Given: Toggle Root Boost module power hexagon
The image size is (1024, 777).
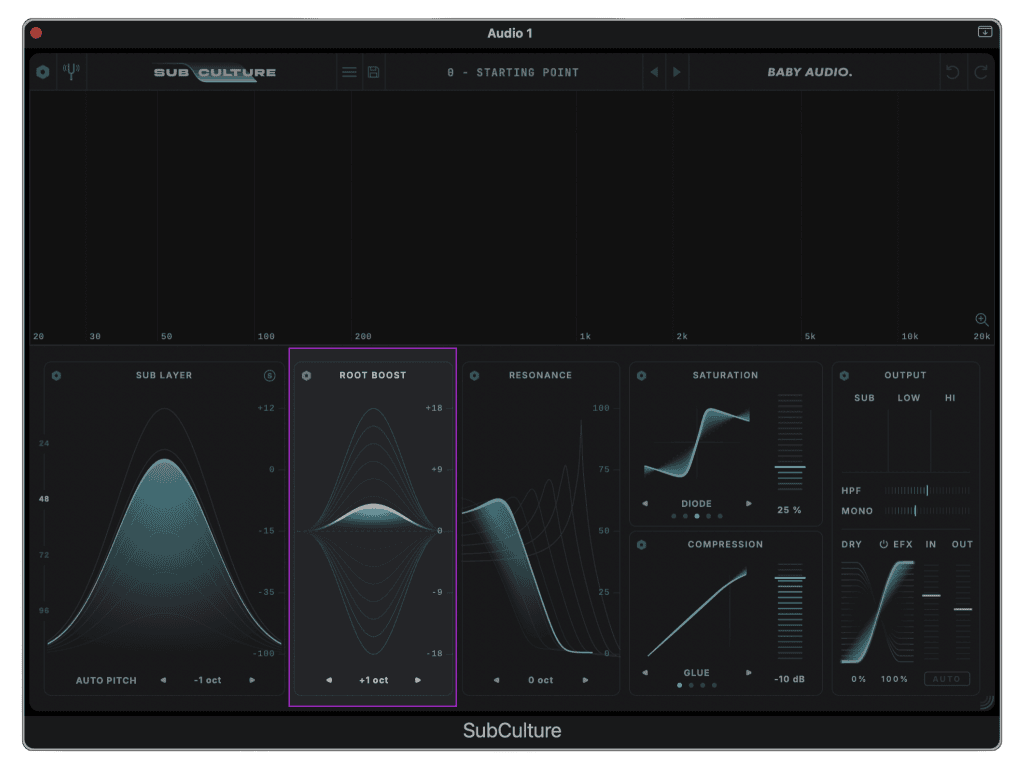Looking at the screenshot, I should (307, 375).
